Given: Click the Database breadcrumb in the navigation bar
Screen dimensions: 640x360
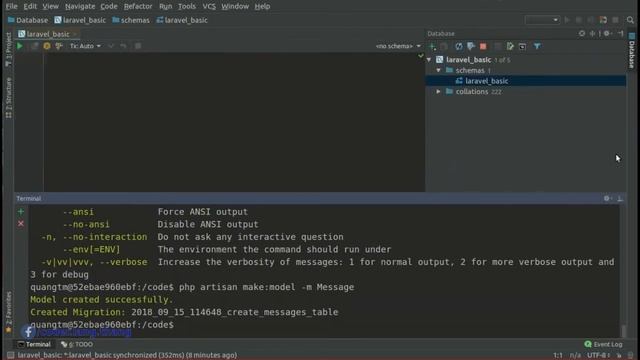Looking at the screenshot, I should tap(28, 20).
